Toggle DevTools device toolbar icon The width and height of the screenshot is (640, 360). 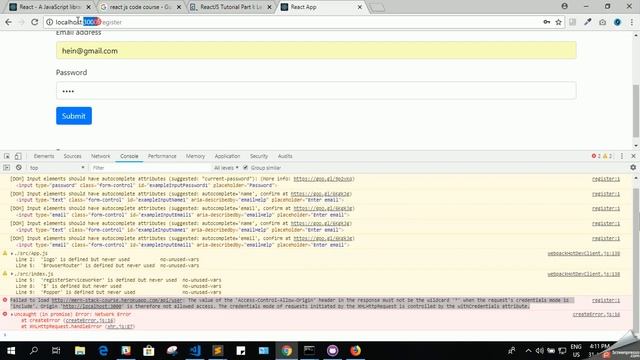point(18,156)
